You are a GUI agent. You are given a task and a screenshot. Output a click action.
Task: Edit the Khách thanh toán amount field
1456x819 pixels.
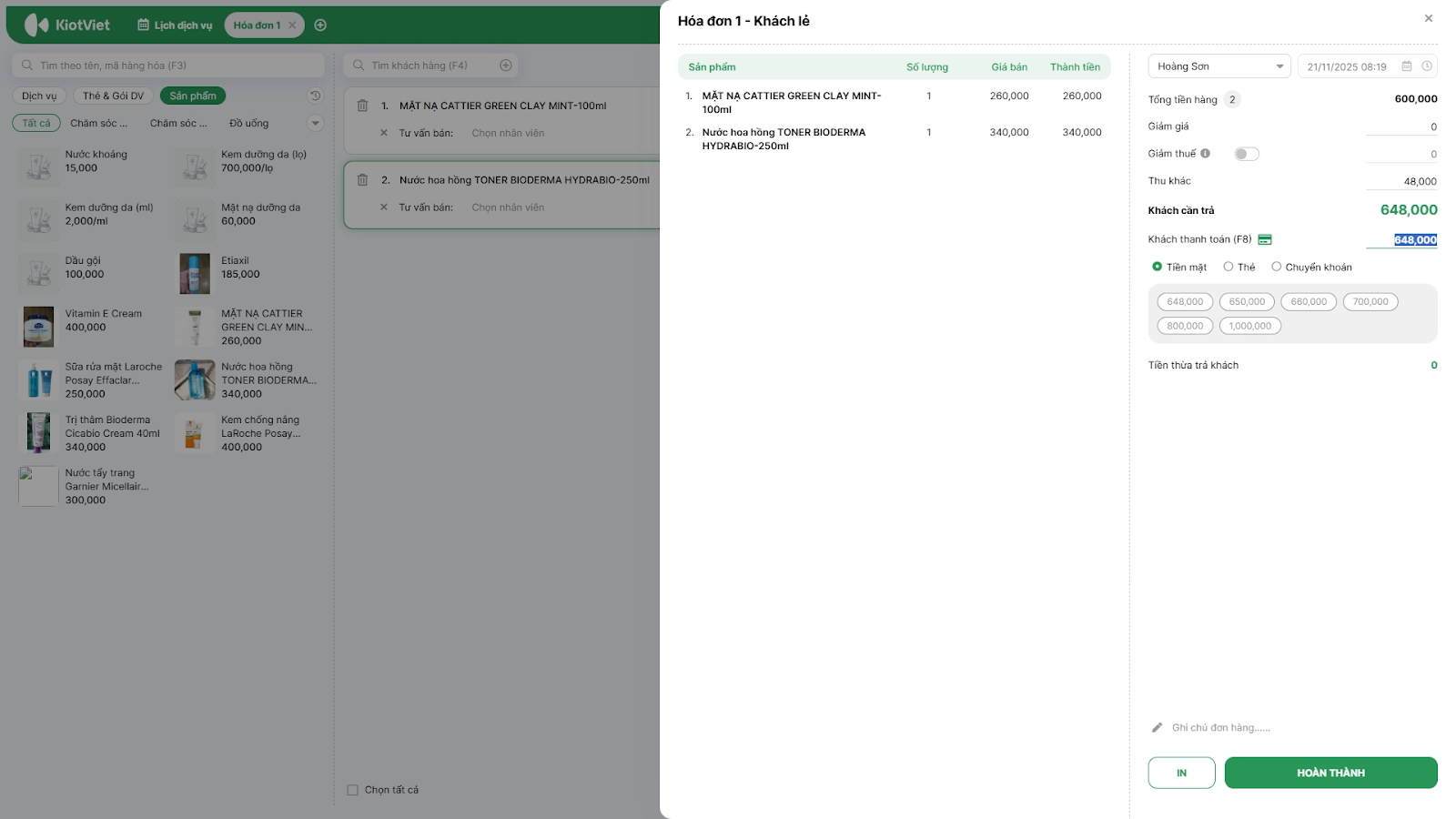coord(1401,240)
